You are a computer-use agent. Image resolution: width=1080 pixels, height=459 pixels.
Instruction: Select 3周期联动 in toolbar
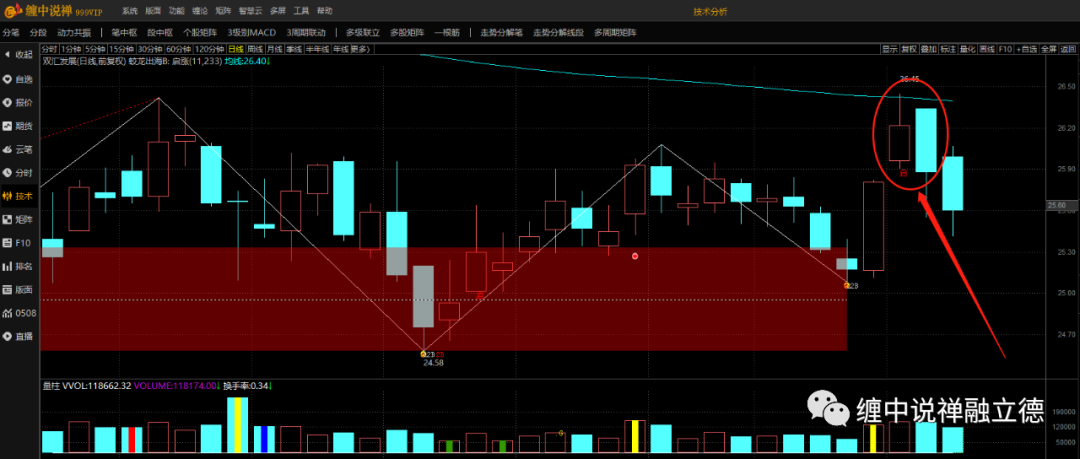coord(307,32)
